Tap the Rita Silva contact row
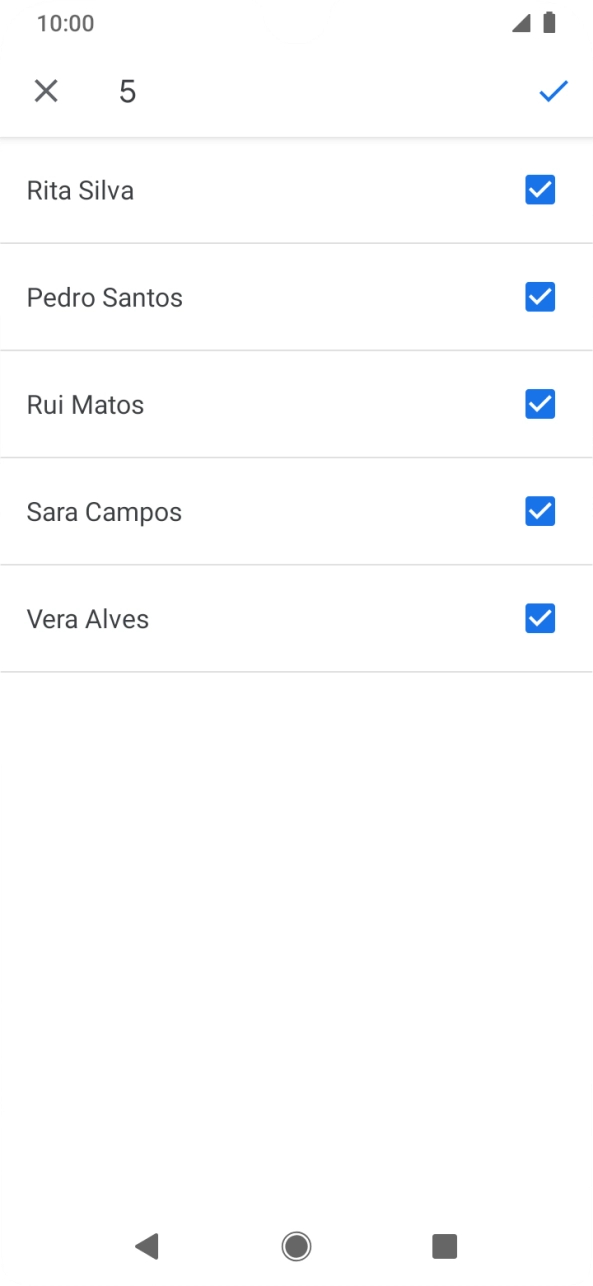 pos(200,190)
